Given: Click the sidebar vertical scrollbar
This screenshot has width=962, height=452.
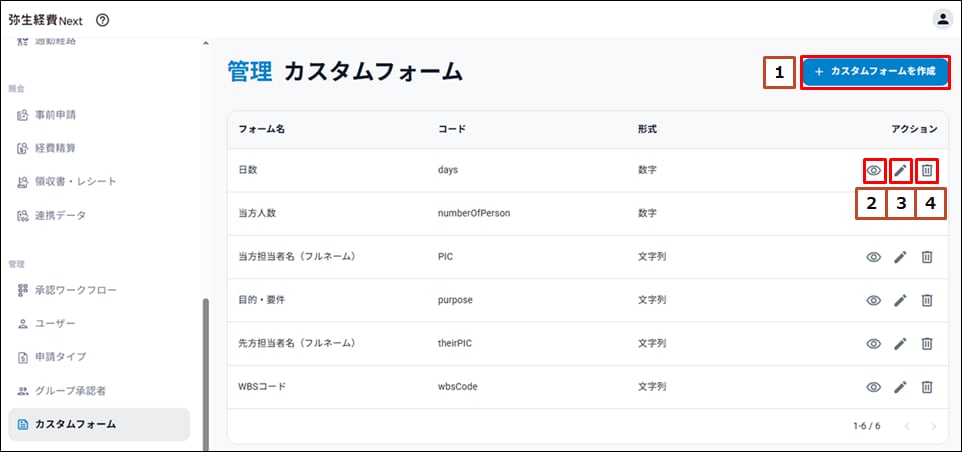Looking at the screenshot, I should point(205,370).
